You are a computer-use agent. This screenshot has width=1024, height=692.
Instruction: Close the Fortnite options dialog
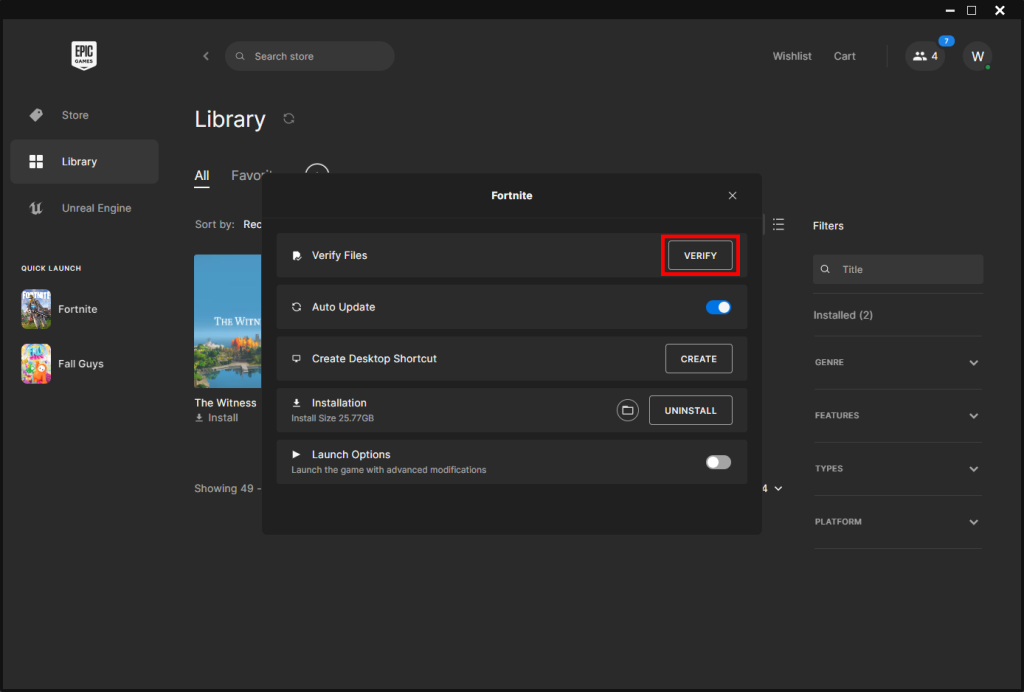(x=732, y=195)
